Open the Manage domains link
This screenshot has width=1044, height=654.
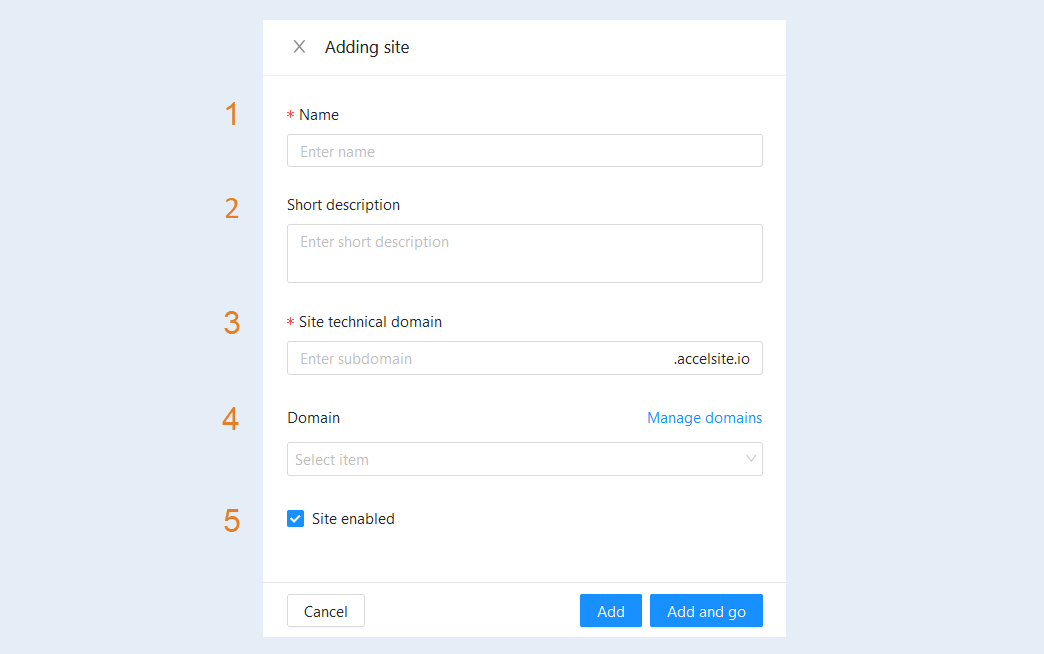pyautogui.click(x=704, y=418)
